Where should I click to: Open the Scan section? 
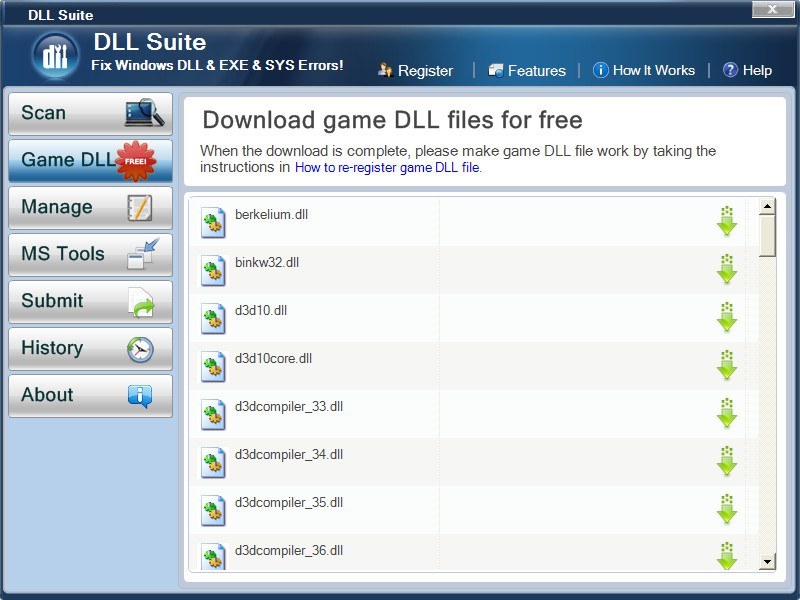[x=90, y=114]
